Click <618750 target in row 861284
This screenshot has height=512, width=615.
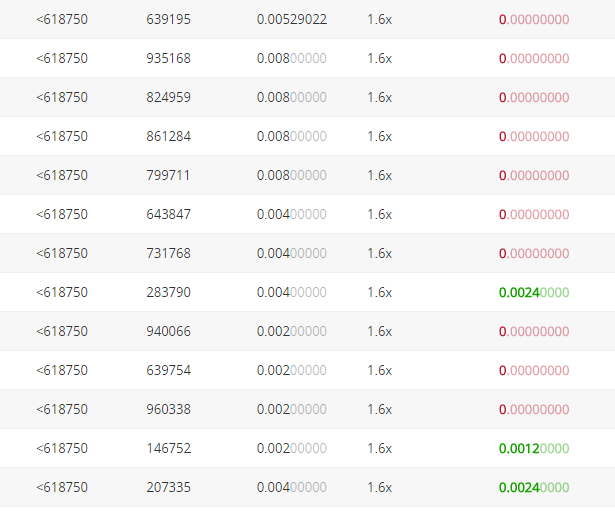coord(62,136)
